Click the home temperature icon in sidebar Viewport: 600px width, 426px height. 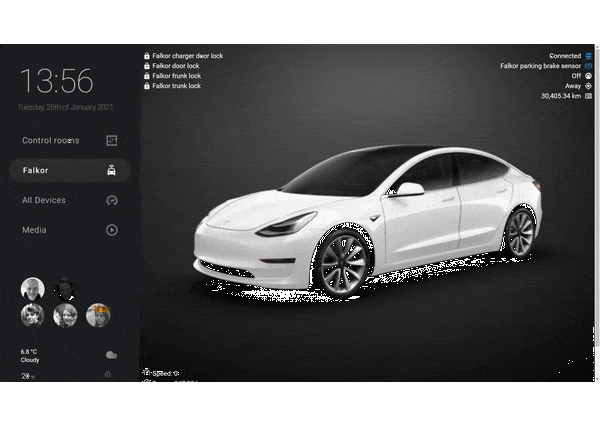pos(108,374)
